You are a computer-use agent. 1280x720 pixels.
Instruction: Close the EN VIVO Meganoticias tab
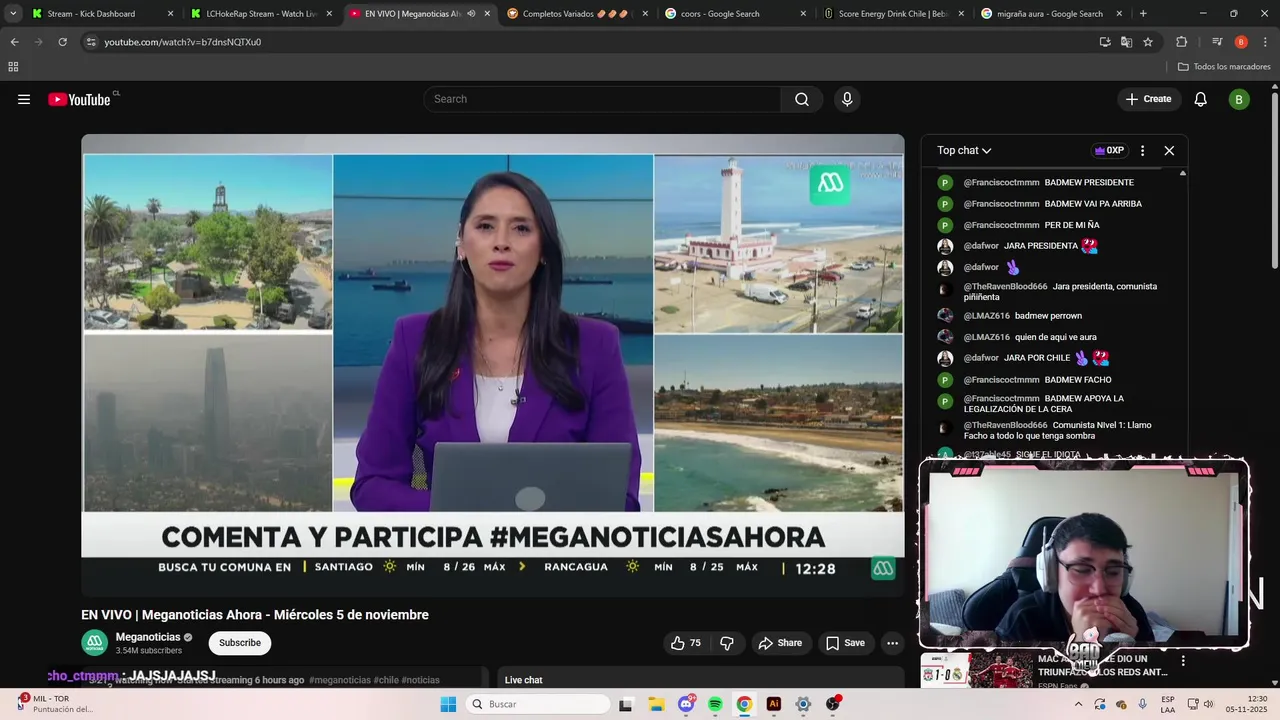(x=487, y=14)
